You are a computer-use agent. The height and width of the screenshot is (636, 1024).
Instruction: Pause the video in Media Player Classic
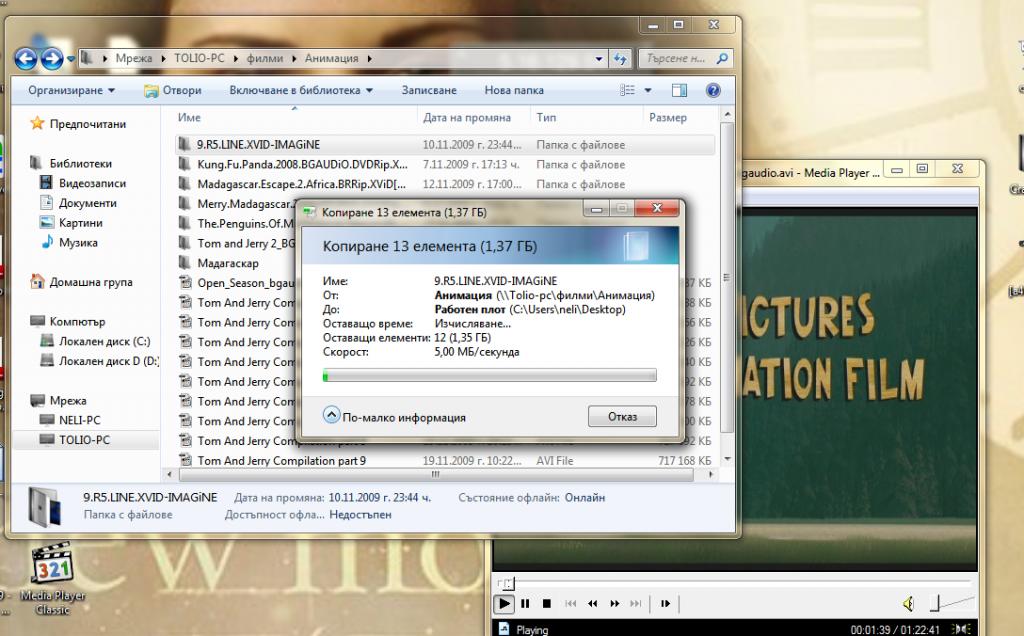tap(525, 604)
